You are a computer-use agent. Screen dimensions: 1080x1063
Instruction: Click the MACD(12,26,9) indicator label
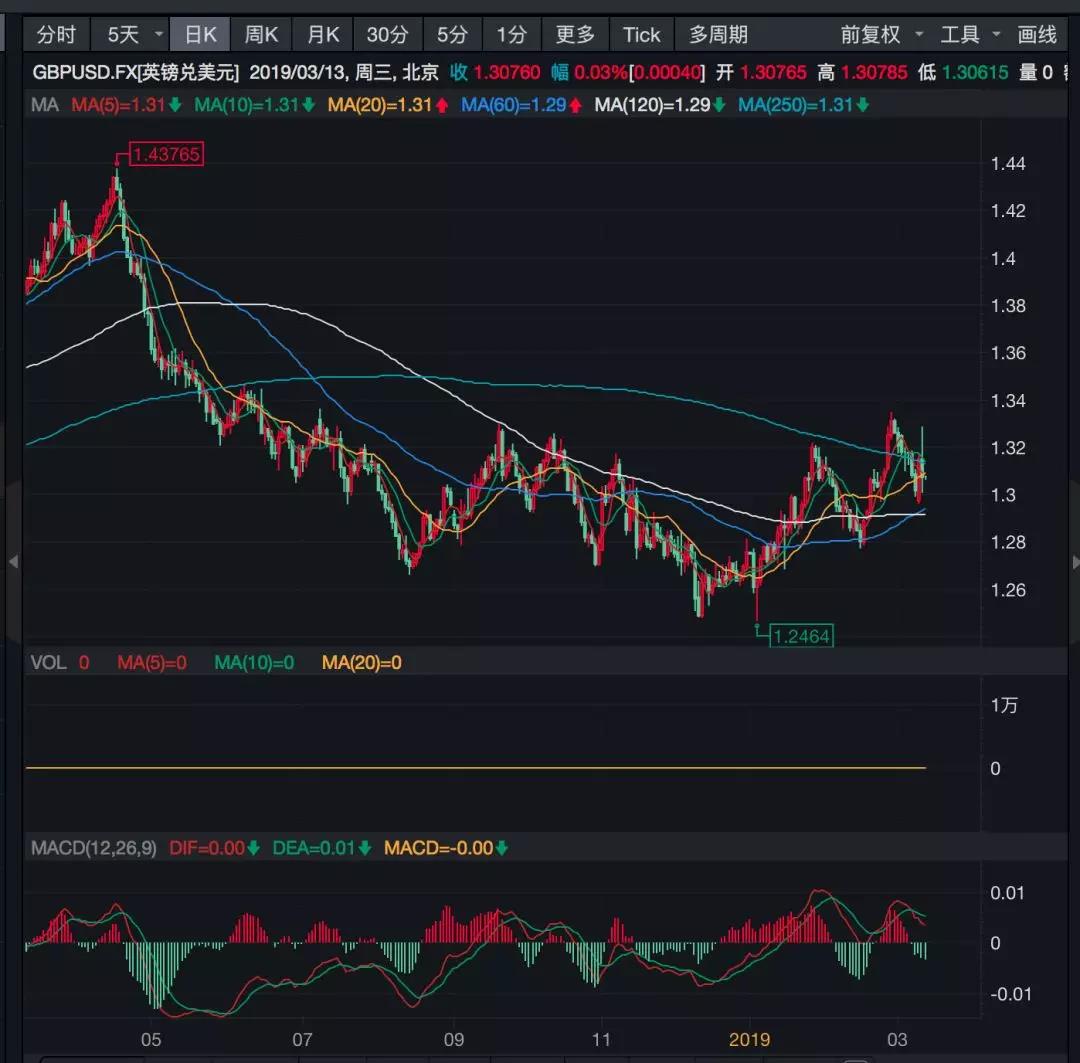pos(94,848)
